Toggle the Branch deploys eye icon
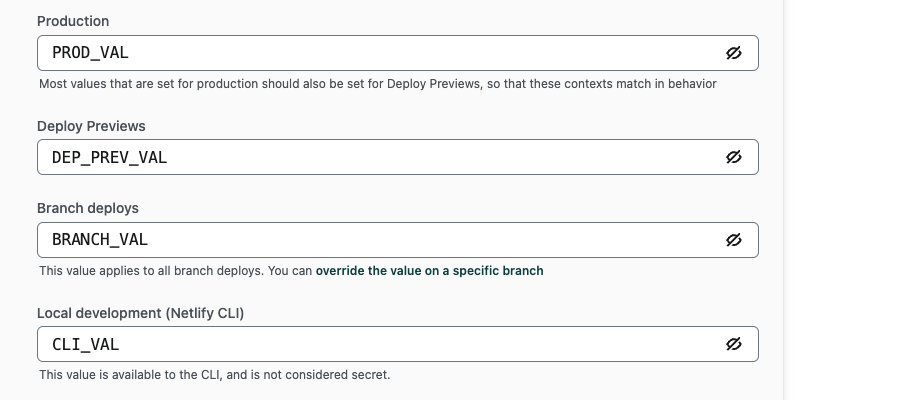 point(733,240)
